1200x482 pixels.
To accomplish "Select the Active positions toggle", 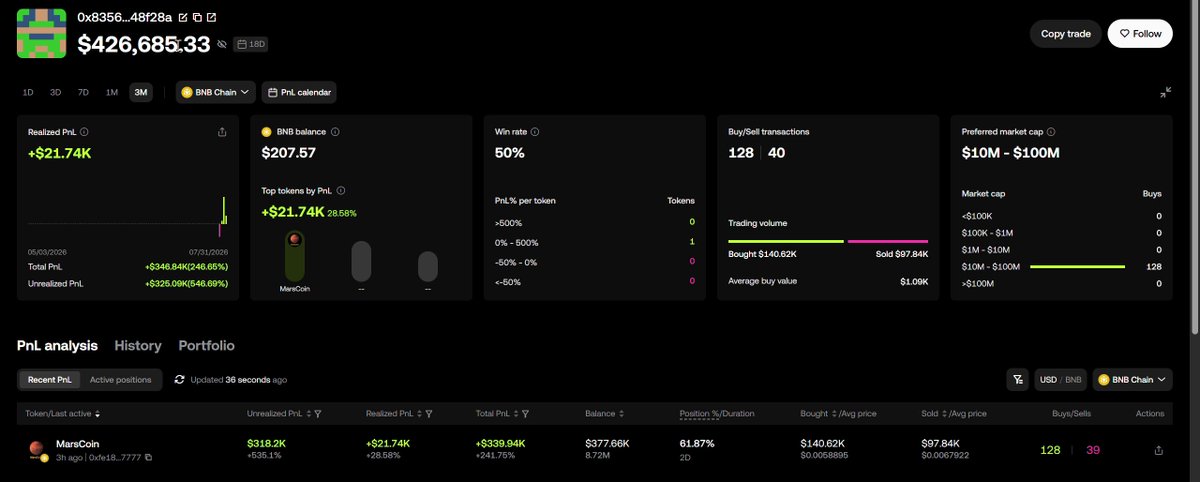I will click(121, 380).
